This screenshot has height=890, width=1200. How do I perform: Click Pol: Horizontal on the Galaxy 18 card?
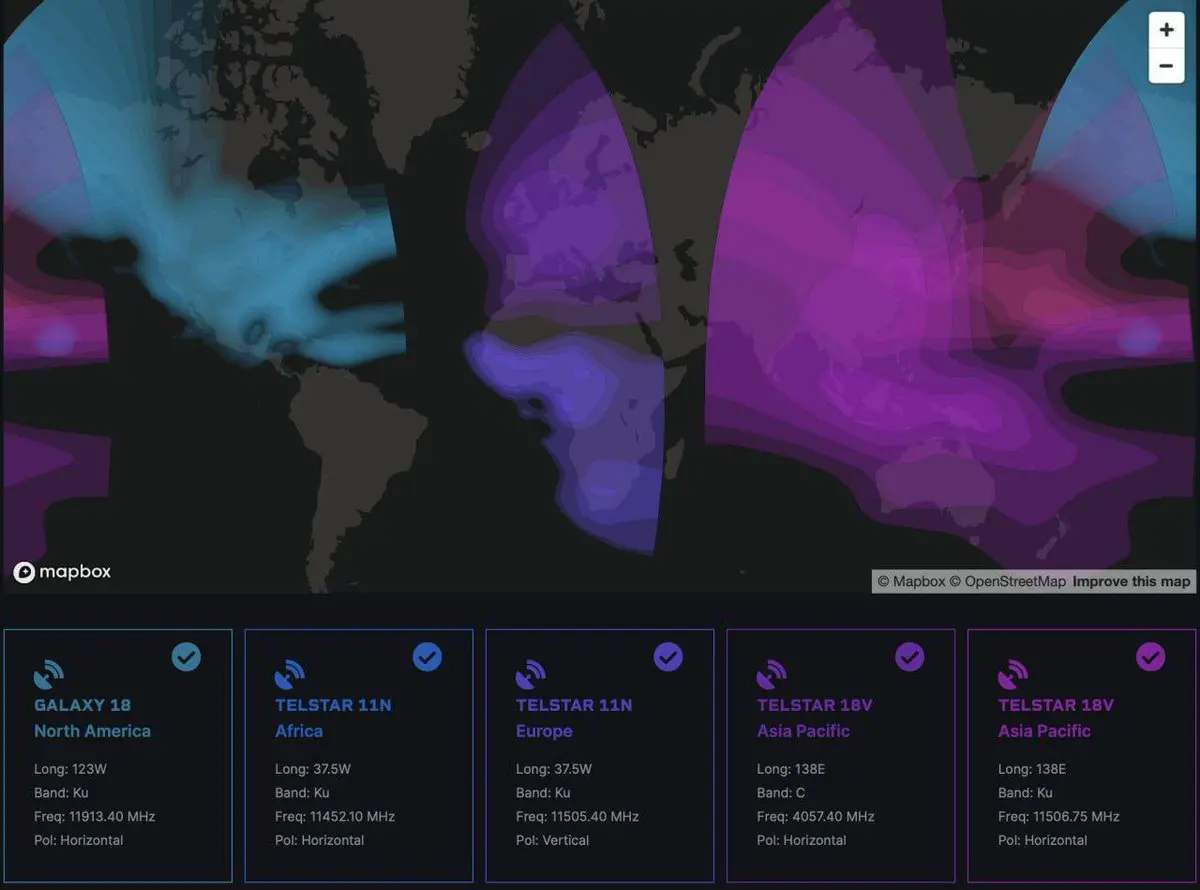click(x=78, y=840)
